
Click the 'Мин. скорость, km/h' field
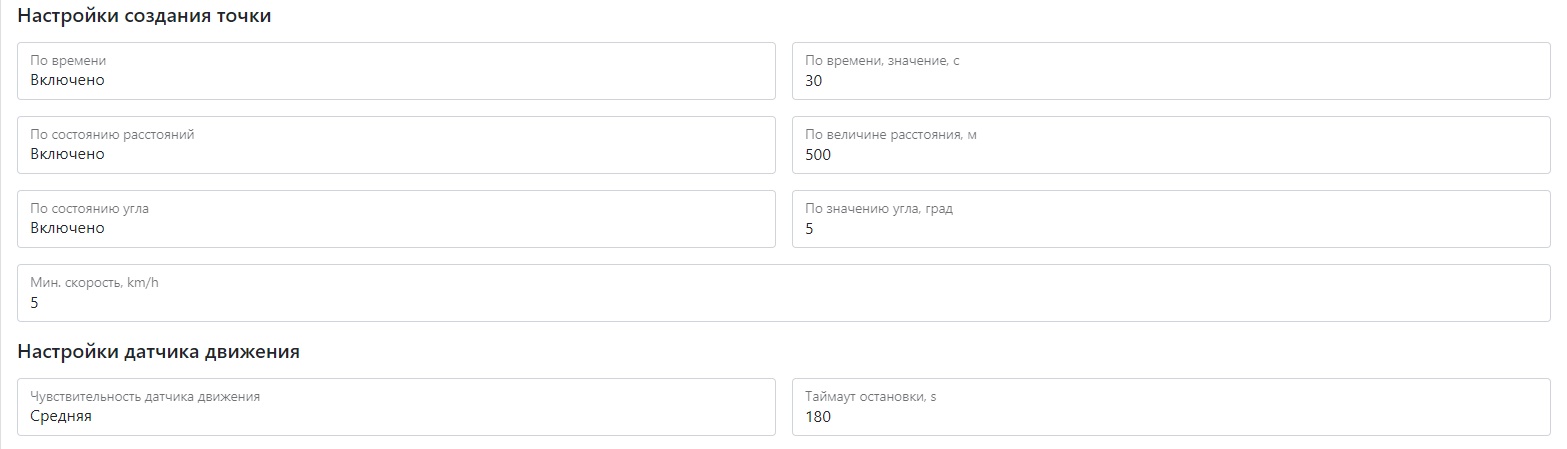click(783, 293)
